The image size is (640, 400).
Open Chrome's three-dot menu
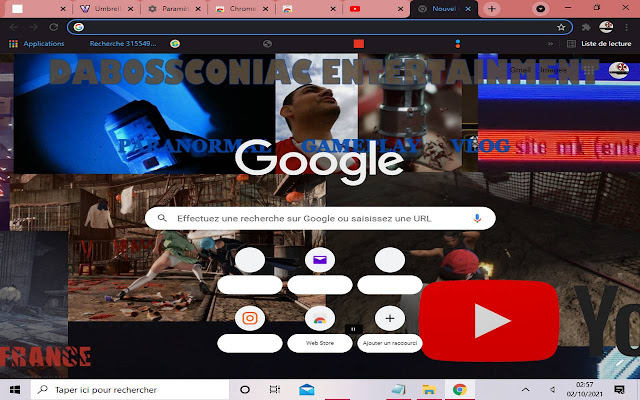(626, 27)
